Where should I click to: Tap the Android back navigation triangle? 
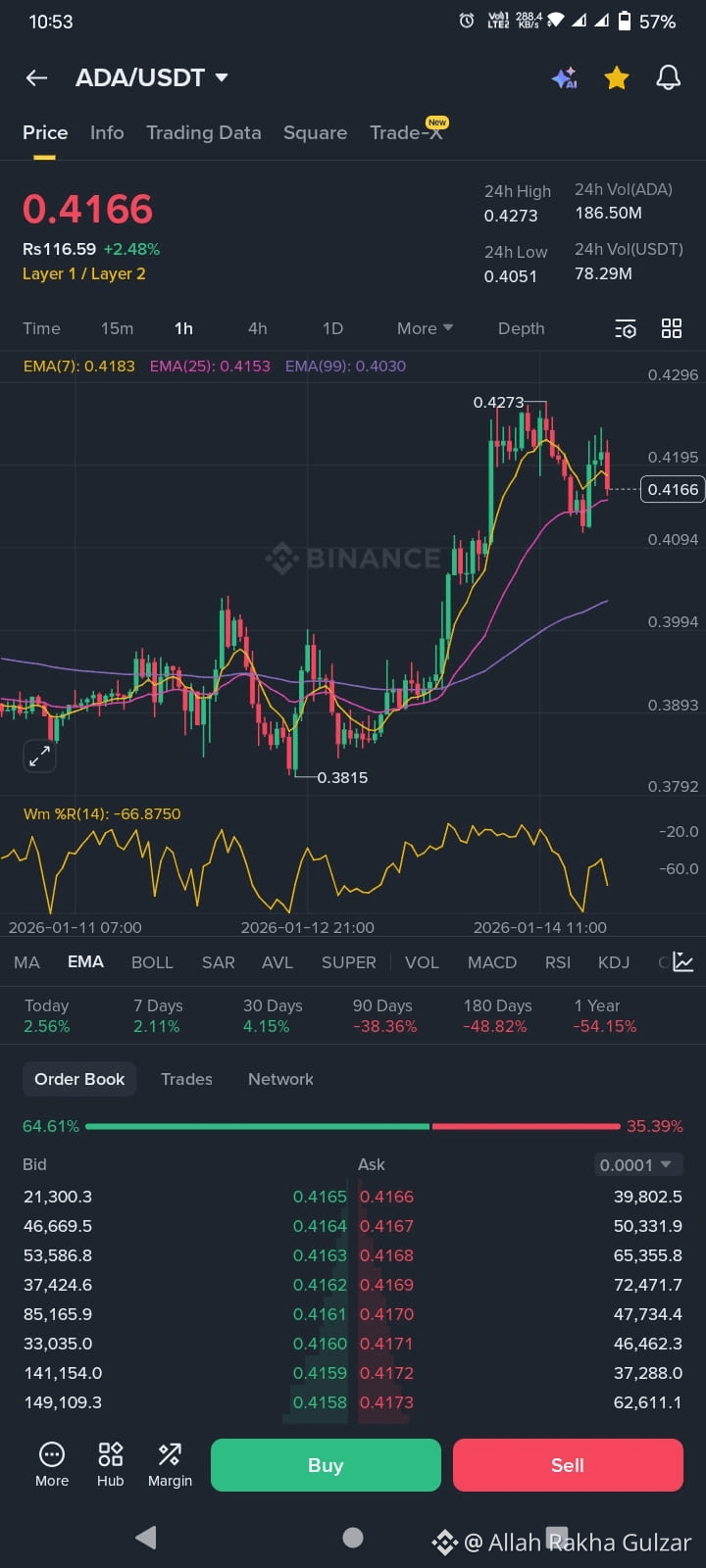[x=146, y=1537]
